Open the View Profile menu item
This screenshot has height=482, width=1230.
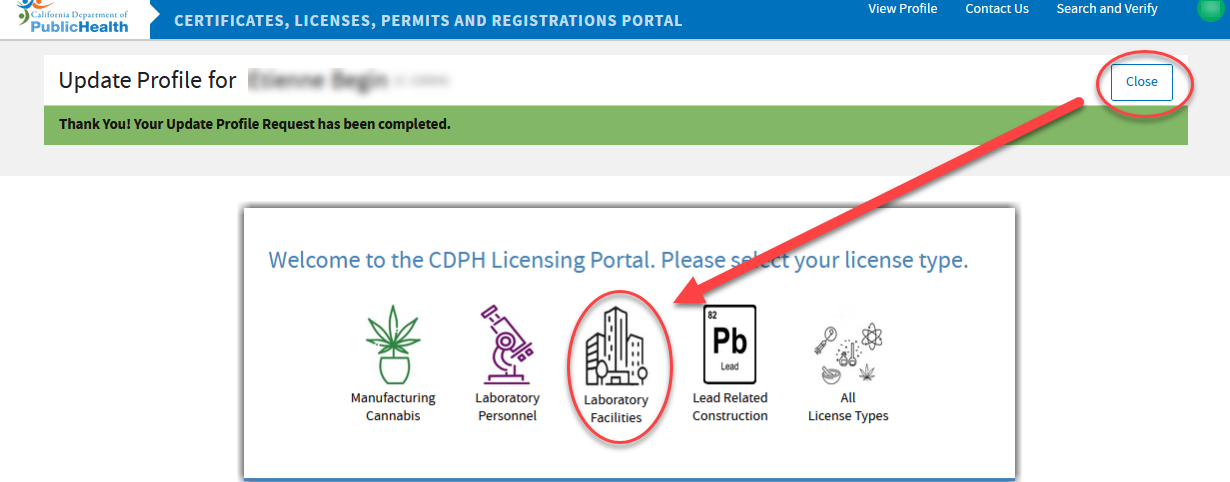pyautogui.click(x=903, y=9)
